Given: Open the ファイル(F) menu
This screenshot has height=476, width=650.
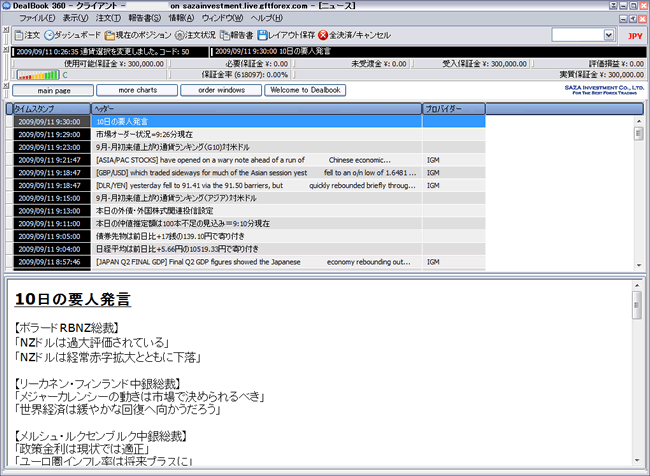Looking at the screenshot, I should click(37, 18).
